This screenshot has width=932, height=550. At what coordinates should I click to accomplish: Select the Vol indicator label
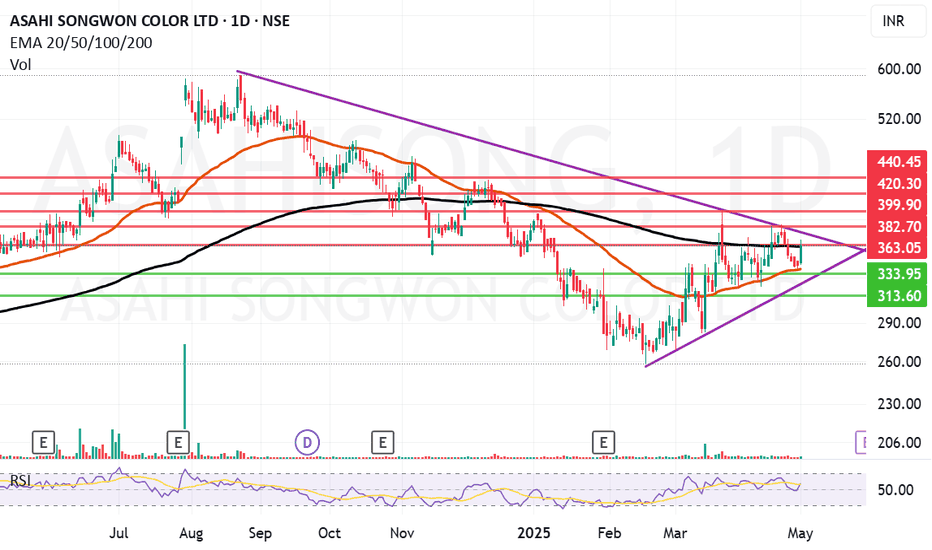[20, 64]
